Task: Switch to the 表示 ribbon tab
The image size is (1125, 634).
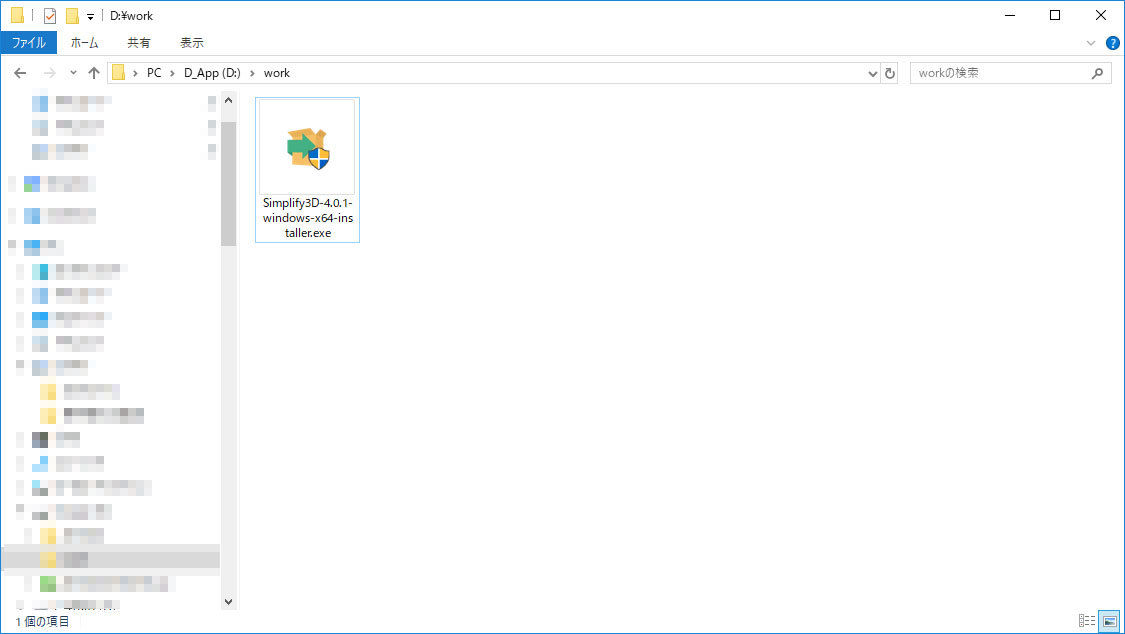Action: [x=191, y=43]
